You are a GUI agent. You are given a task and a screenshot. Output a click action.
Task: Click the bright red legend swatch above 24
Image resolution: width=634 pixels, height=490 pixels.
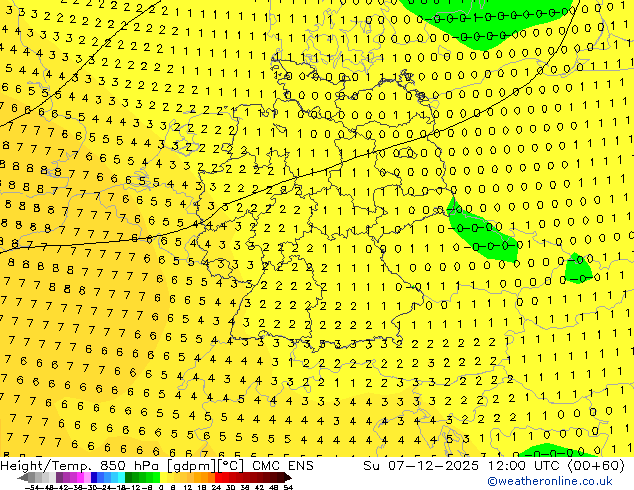point(218,477)
